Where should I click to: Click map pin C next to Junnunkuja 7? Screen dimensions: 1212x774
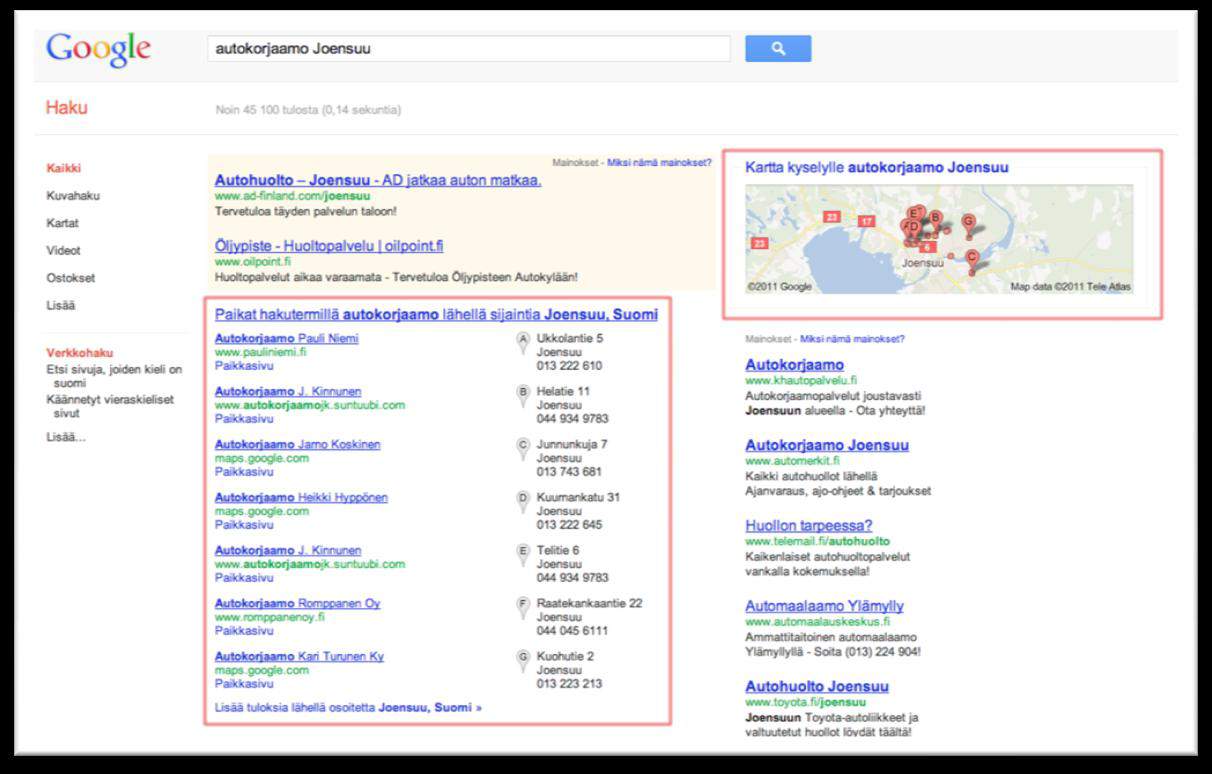coord(522,450)
